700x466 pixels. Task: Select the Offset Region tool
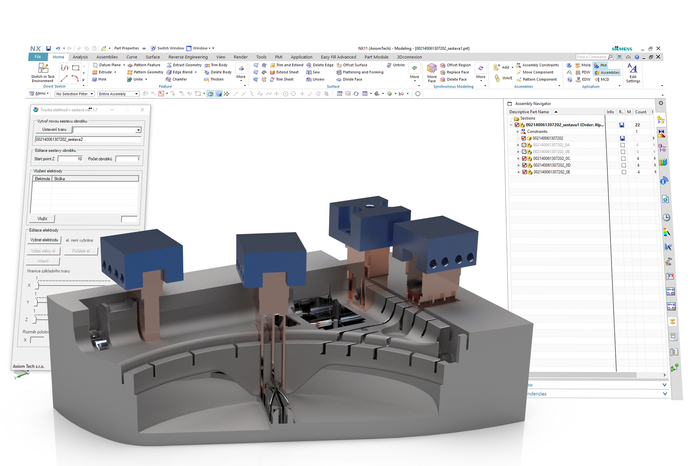pos(455,65)
